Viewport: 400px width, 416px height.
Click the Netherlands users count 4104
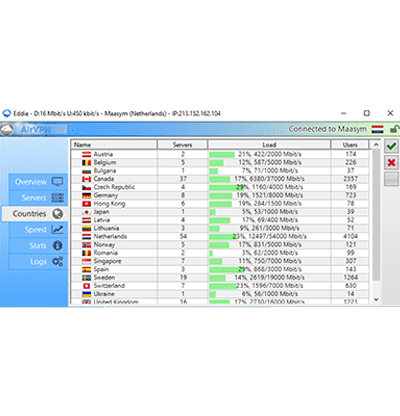(x=350, y=236)
